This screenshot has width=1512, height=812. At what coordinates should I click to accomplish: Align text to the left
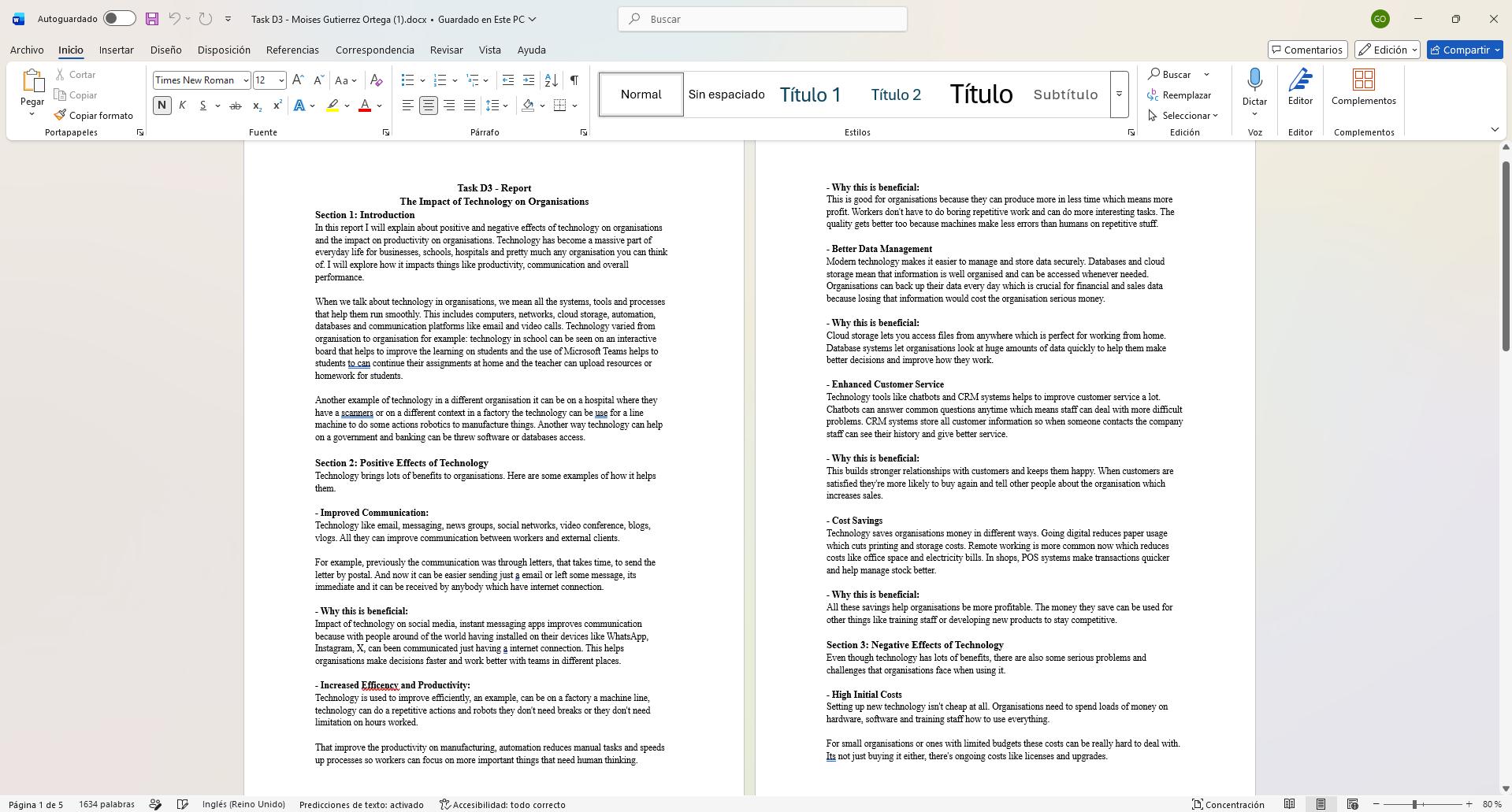407,106
